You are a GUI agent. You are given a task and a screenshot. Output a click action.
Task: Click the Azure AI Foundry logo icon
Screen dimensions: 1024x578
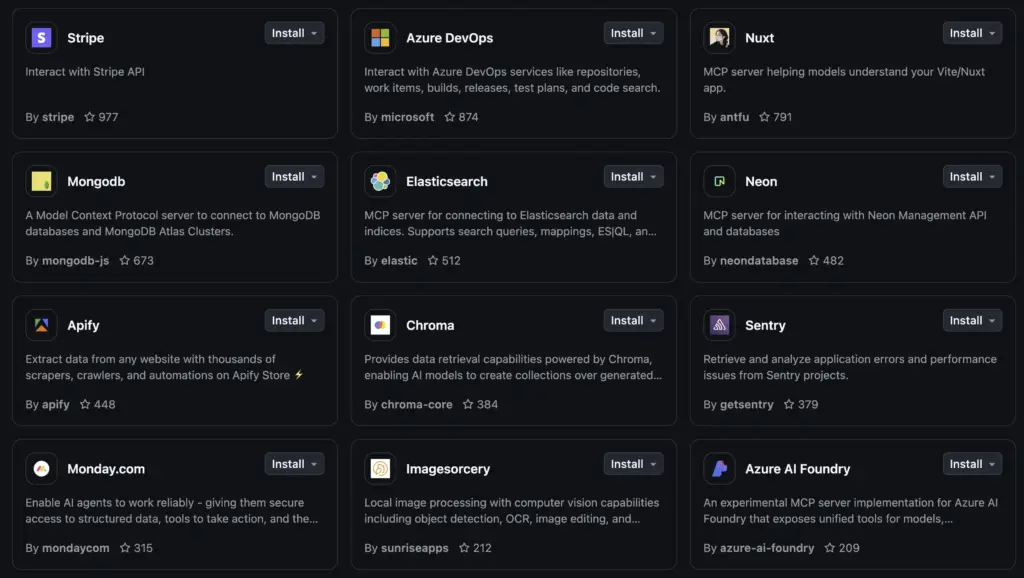pyautogui.click(x=719, y=468)
